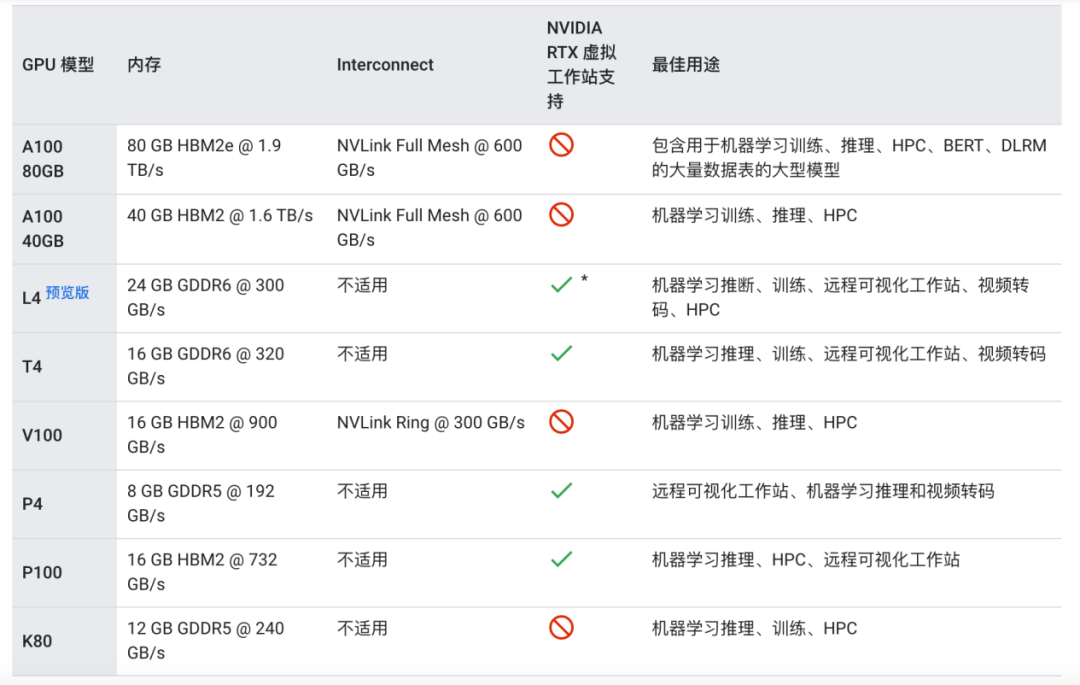Viewport: 1080px width, 685px height.
Task: Click the 80 GB HBM2e memory cell
Action: point(204,157)
